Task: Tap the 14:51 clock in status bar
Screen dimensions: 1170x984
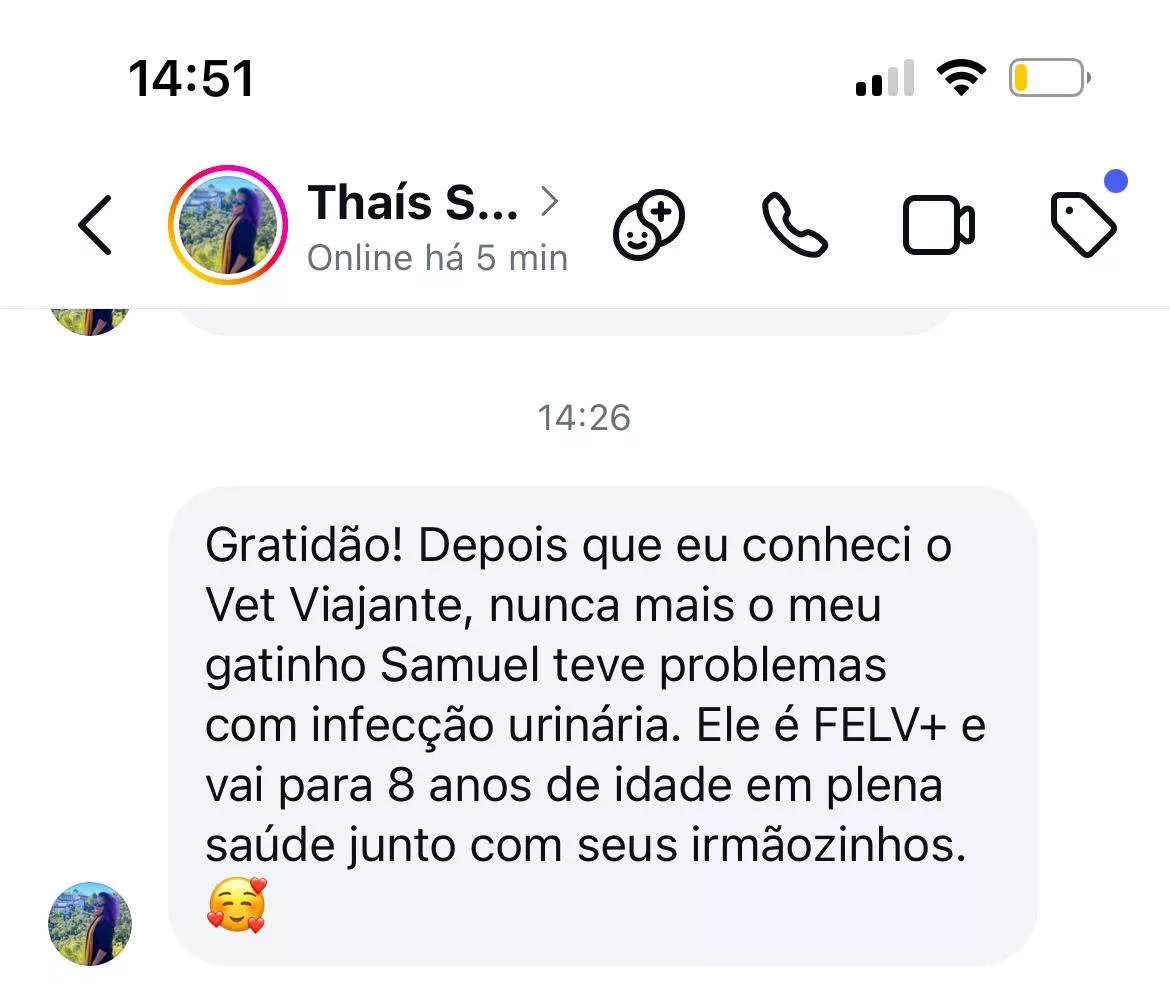Action: click(192, 78)
